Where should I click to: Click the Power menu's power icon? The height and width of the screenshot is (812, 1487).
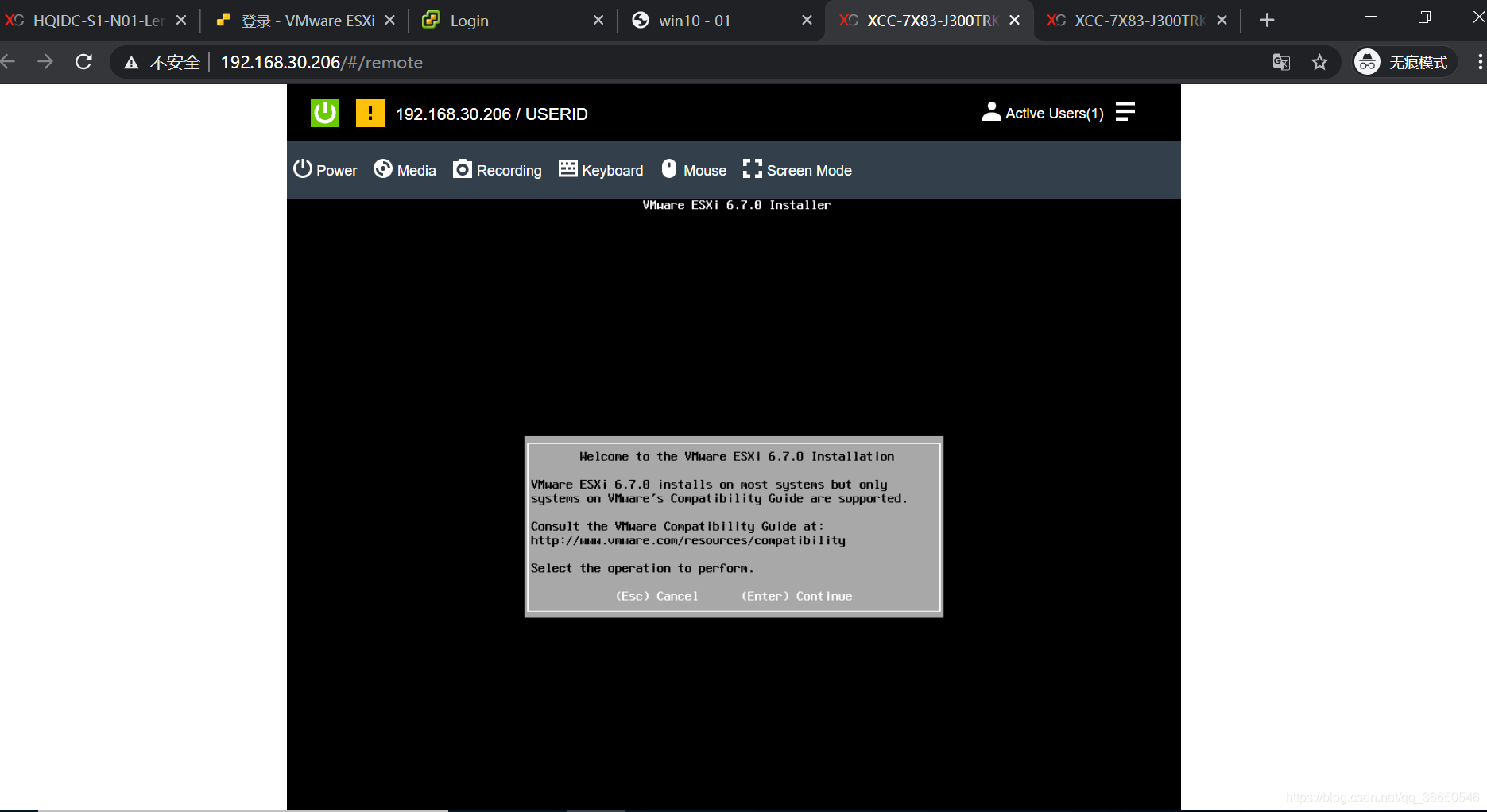pos(303,168)
